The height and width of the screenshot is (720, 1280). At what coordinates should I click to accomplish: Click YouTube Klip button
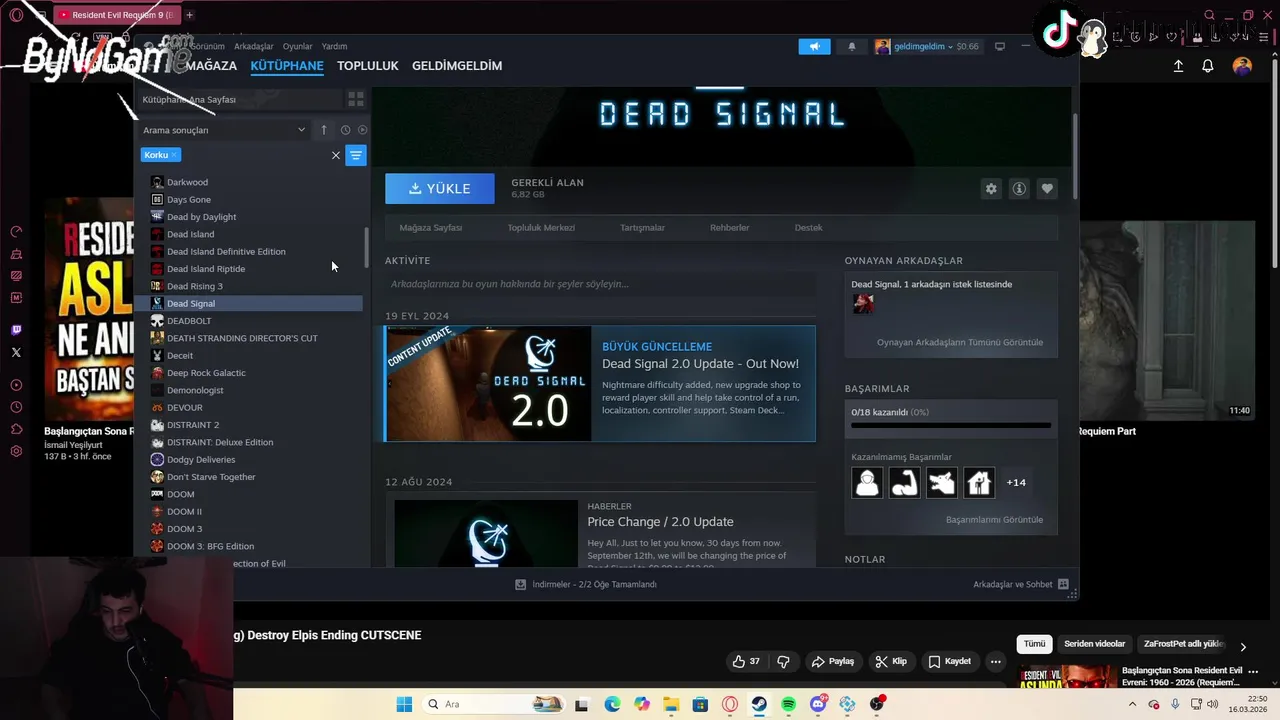tap(890, 661)
